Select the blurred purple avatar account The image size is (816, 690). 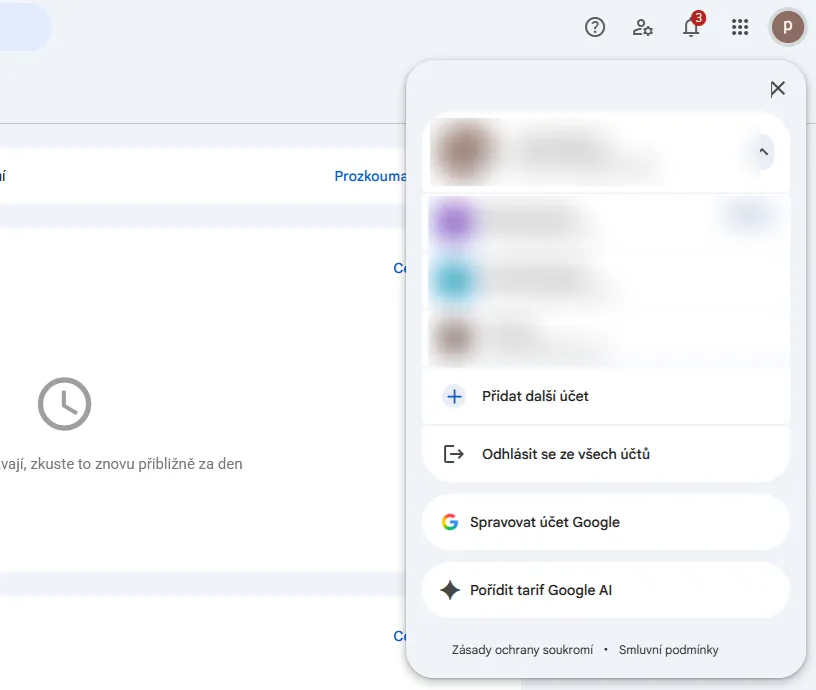tap(606, 222)
